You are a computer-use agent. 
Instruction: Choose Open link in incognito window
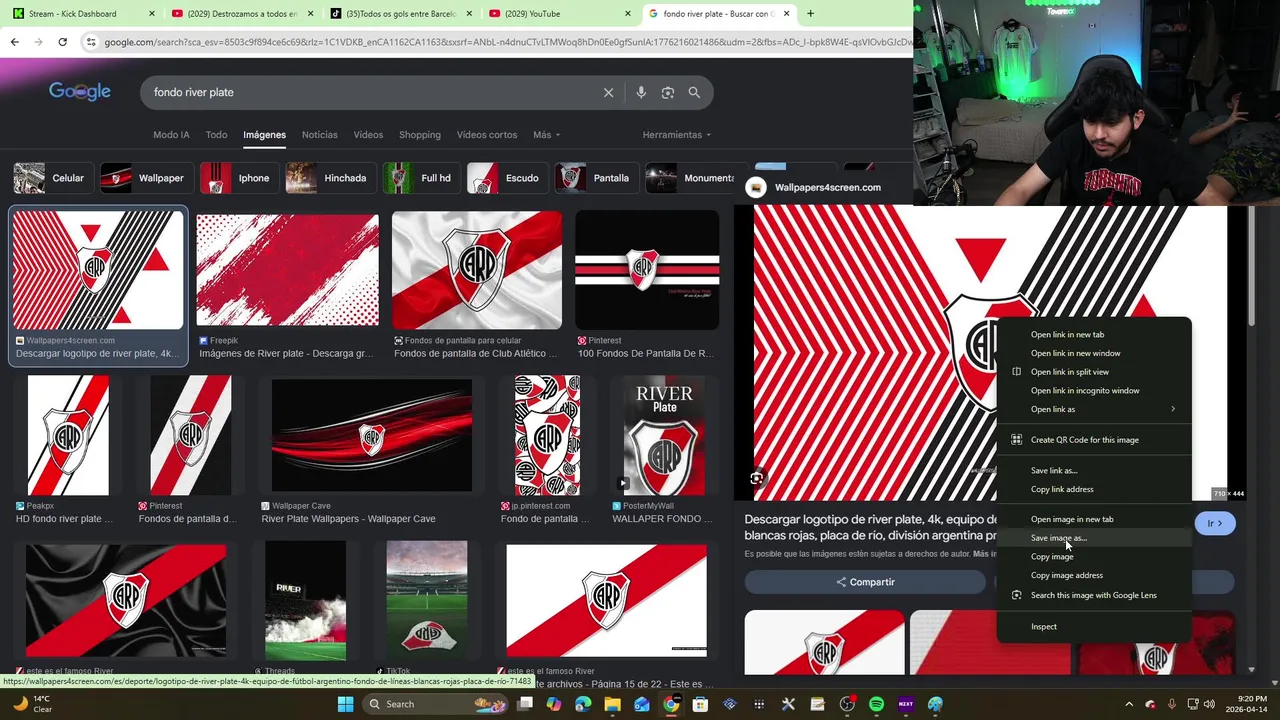[1094, 390]
